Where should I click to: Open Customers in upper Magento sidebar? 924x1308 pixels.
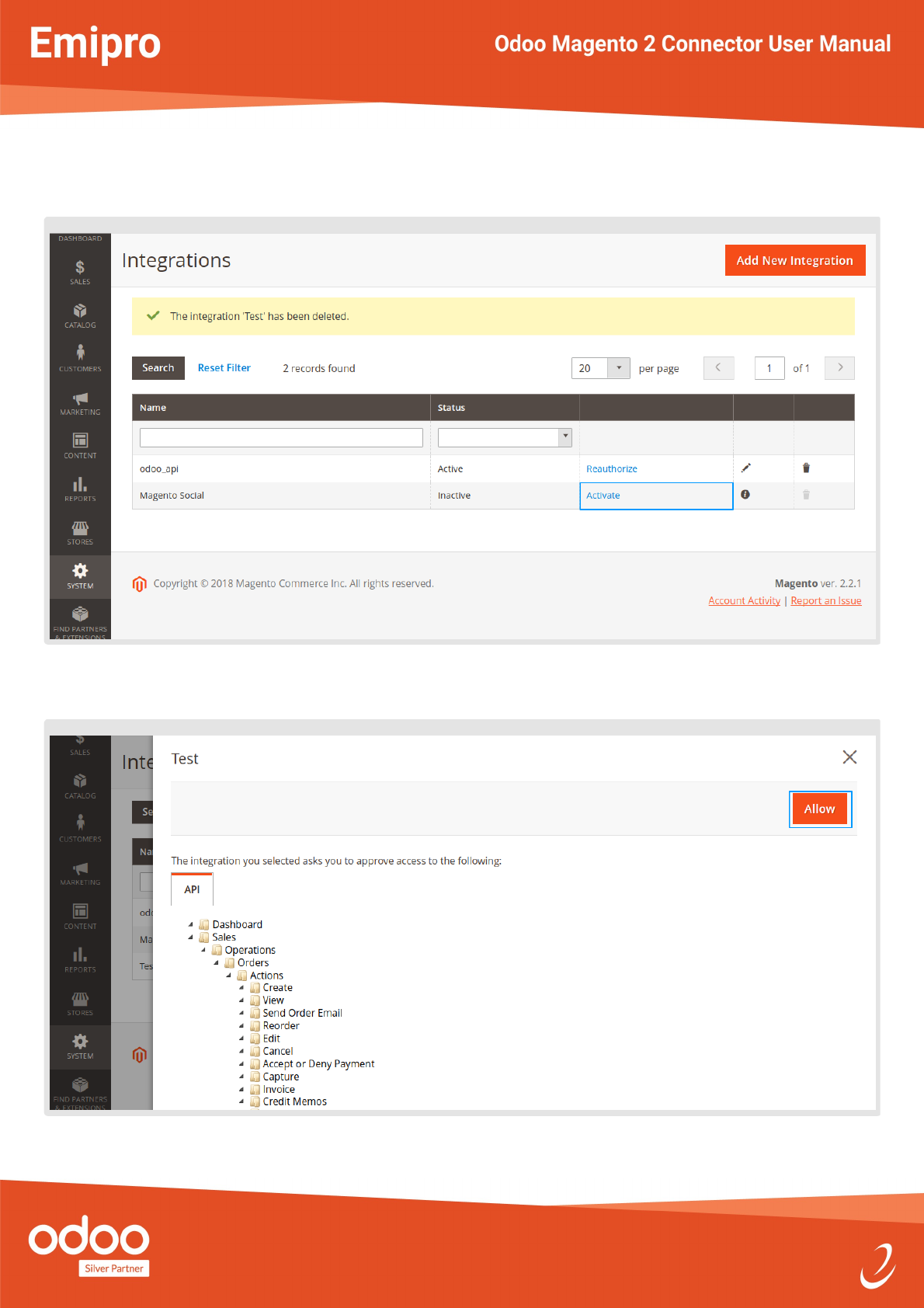(80, 359)
